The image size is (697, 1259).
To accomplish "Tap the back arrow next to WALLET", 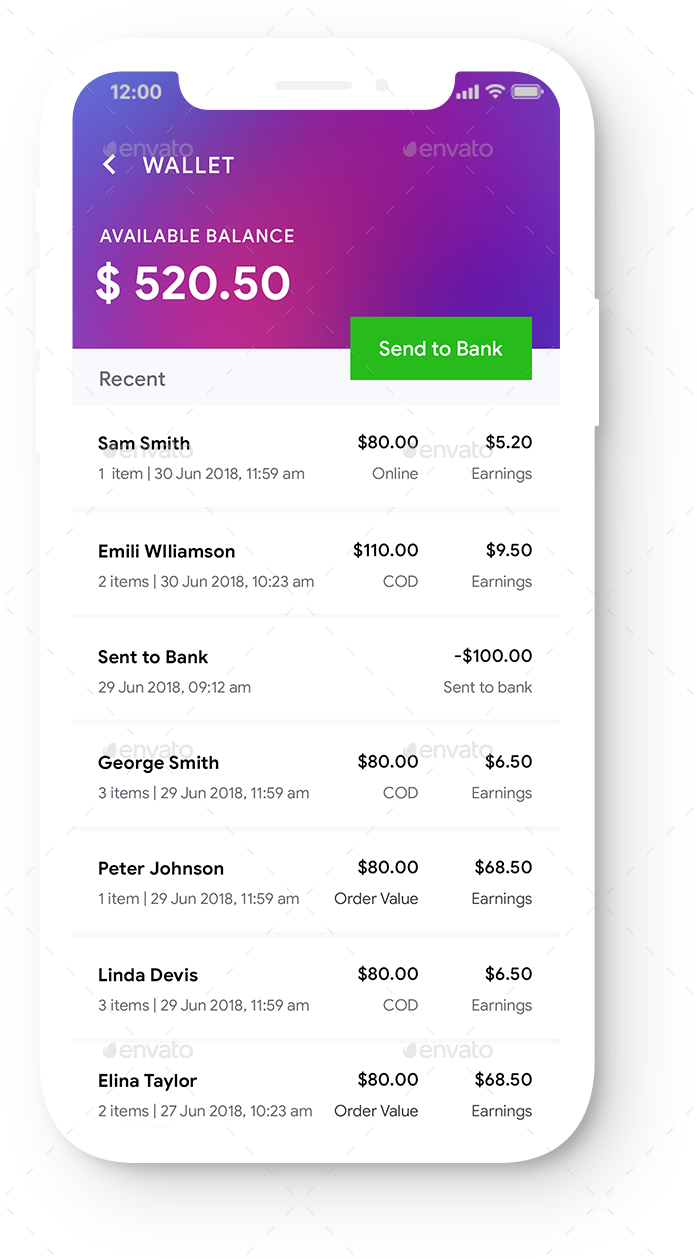I will pos(108,163).
